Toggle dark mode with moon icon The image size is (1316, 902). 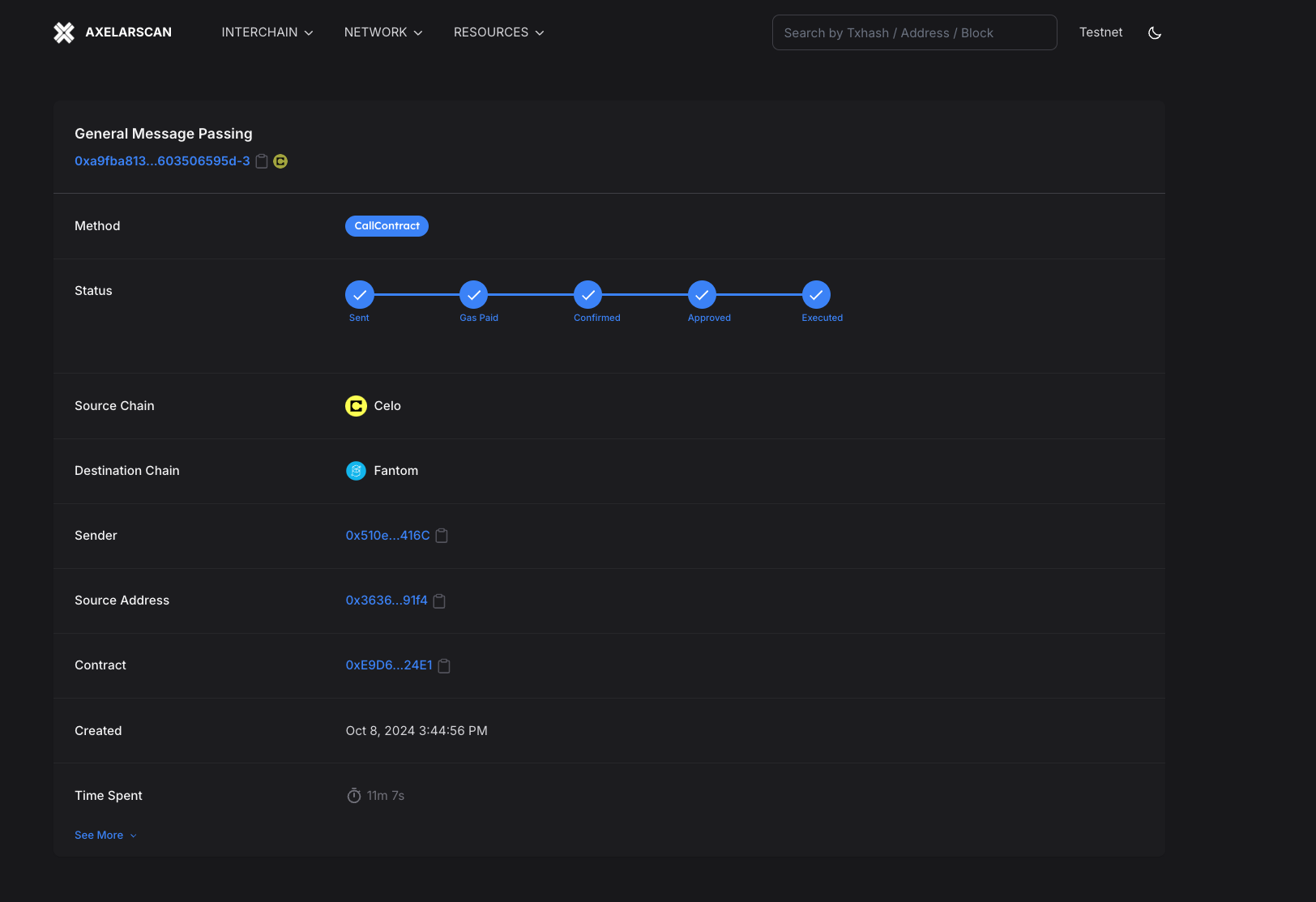(x=1155, y=32)
